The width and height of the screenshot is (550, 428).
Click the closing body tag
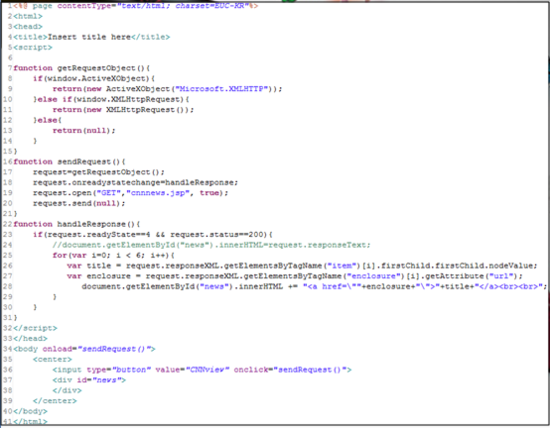(30, 411)
